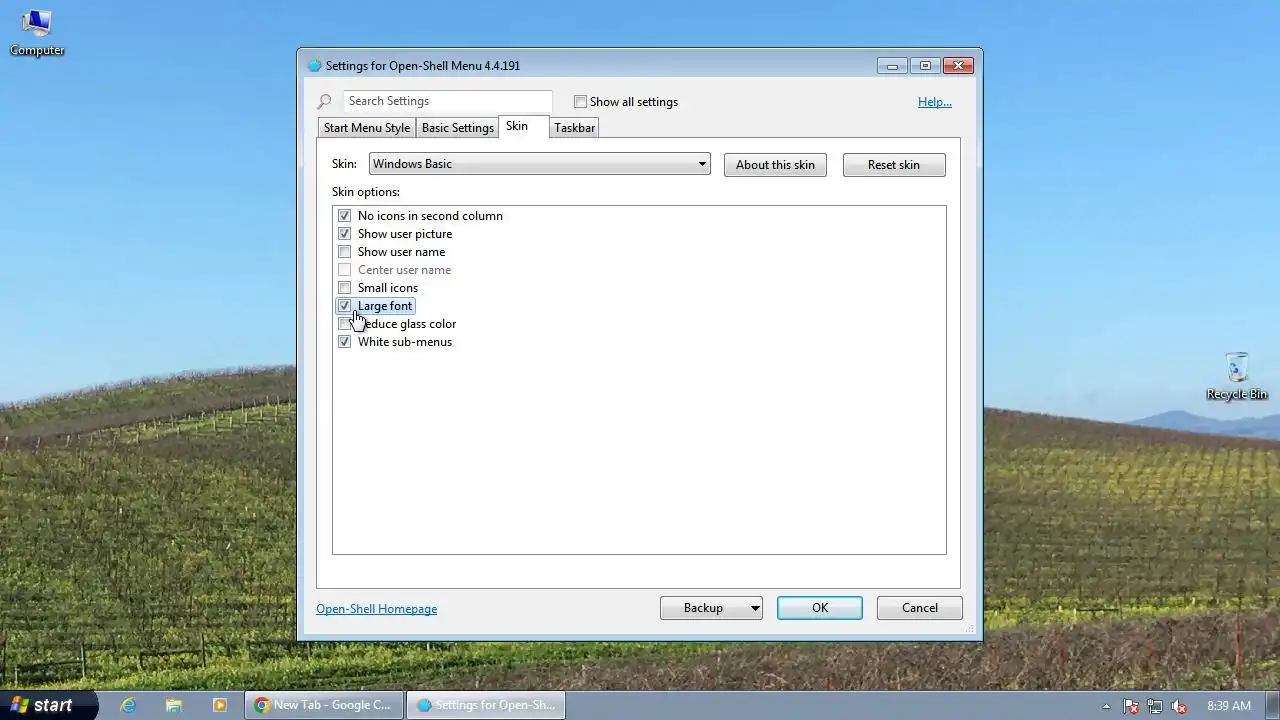This screenshot has width=1280, height=720.
Task: Show hidden system tray icons
Action: point(1106,706)
